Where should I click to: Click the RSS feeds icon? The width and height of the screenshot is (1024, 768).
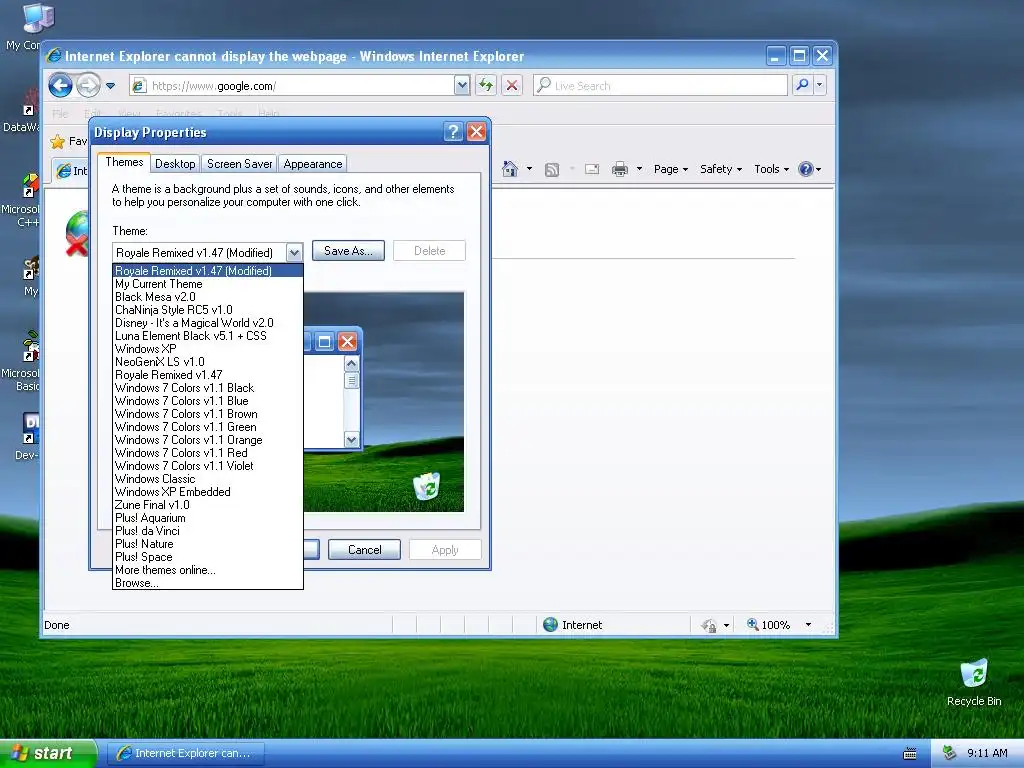(x=552, y=170)
